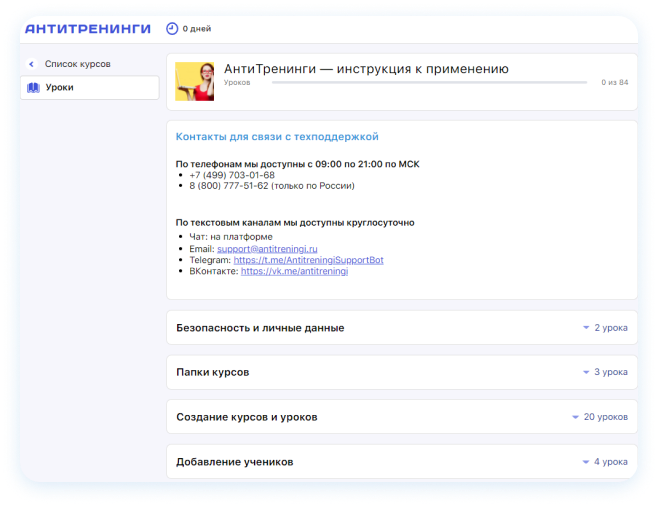
Task: Click the phone number +7 (499) 703-01-68
Action: tap(232, 175)
